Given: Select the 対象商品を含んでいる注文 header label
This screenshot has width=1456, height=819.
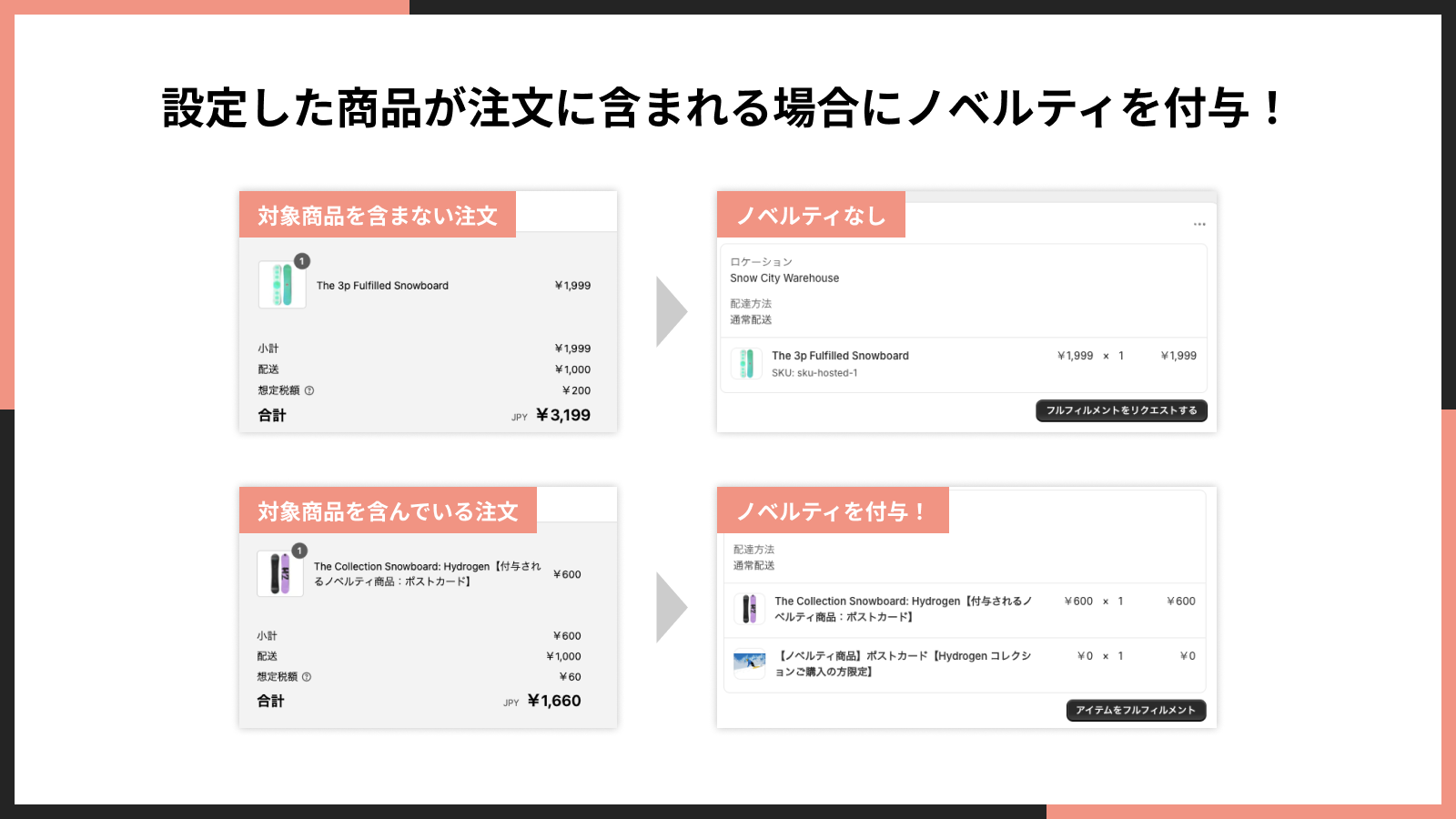Looking at the screenshot, I should point(387,511).
